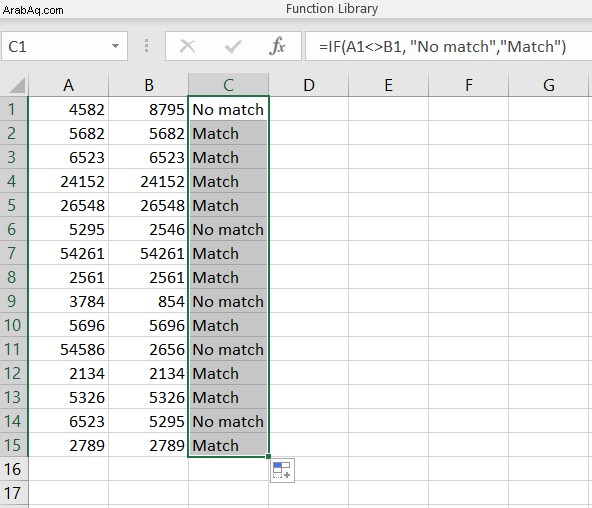The image size is (592, 508).
Task: Click cell C11 showing No match
Action: (228, 349)
